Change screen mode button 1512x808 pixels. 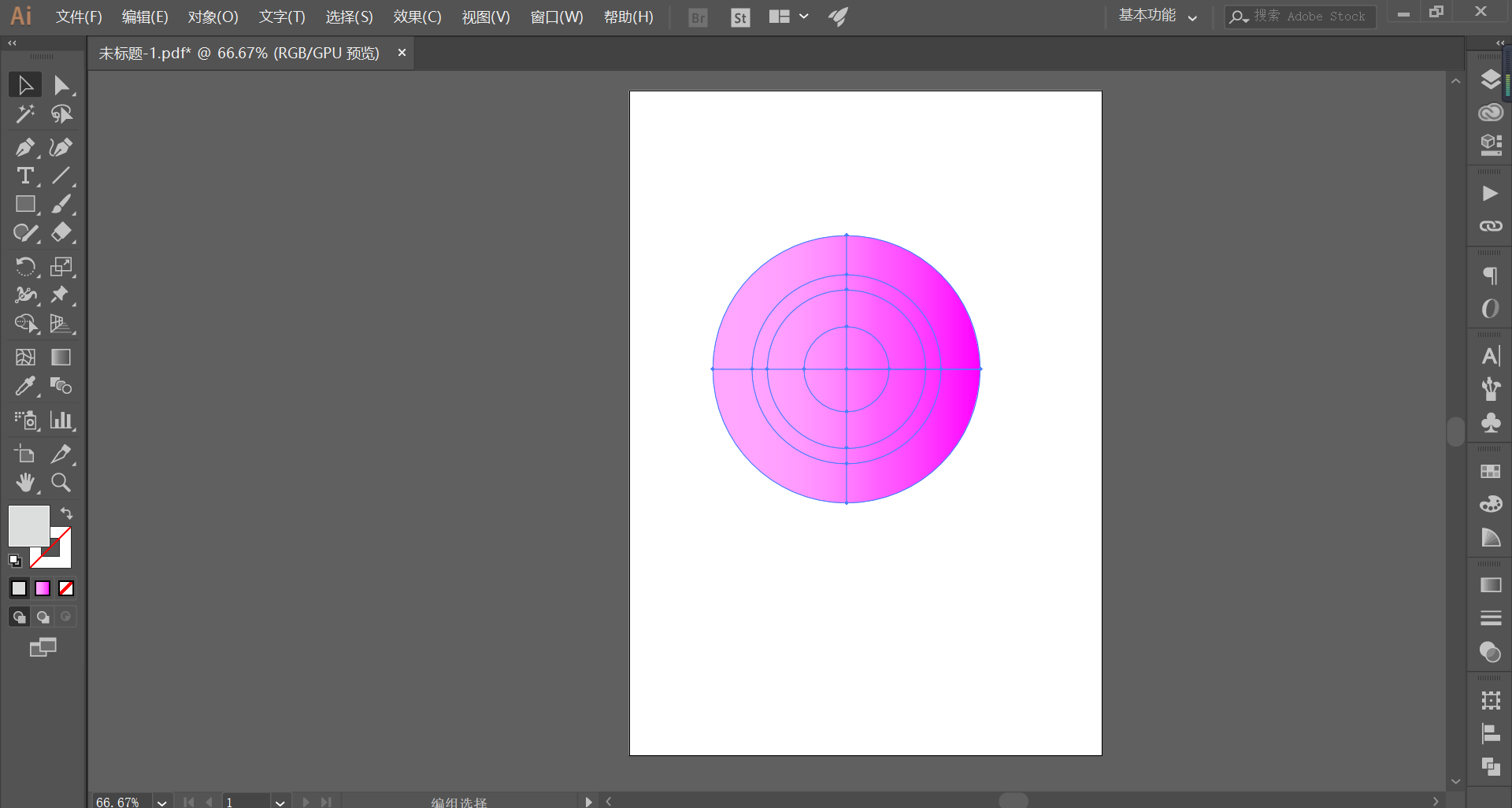pyautogui.click(x=43, y=648)
